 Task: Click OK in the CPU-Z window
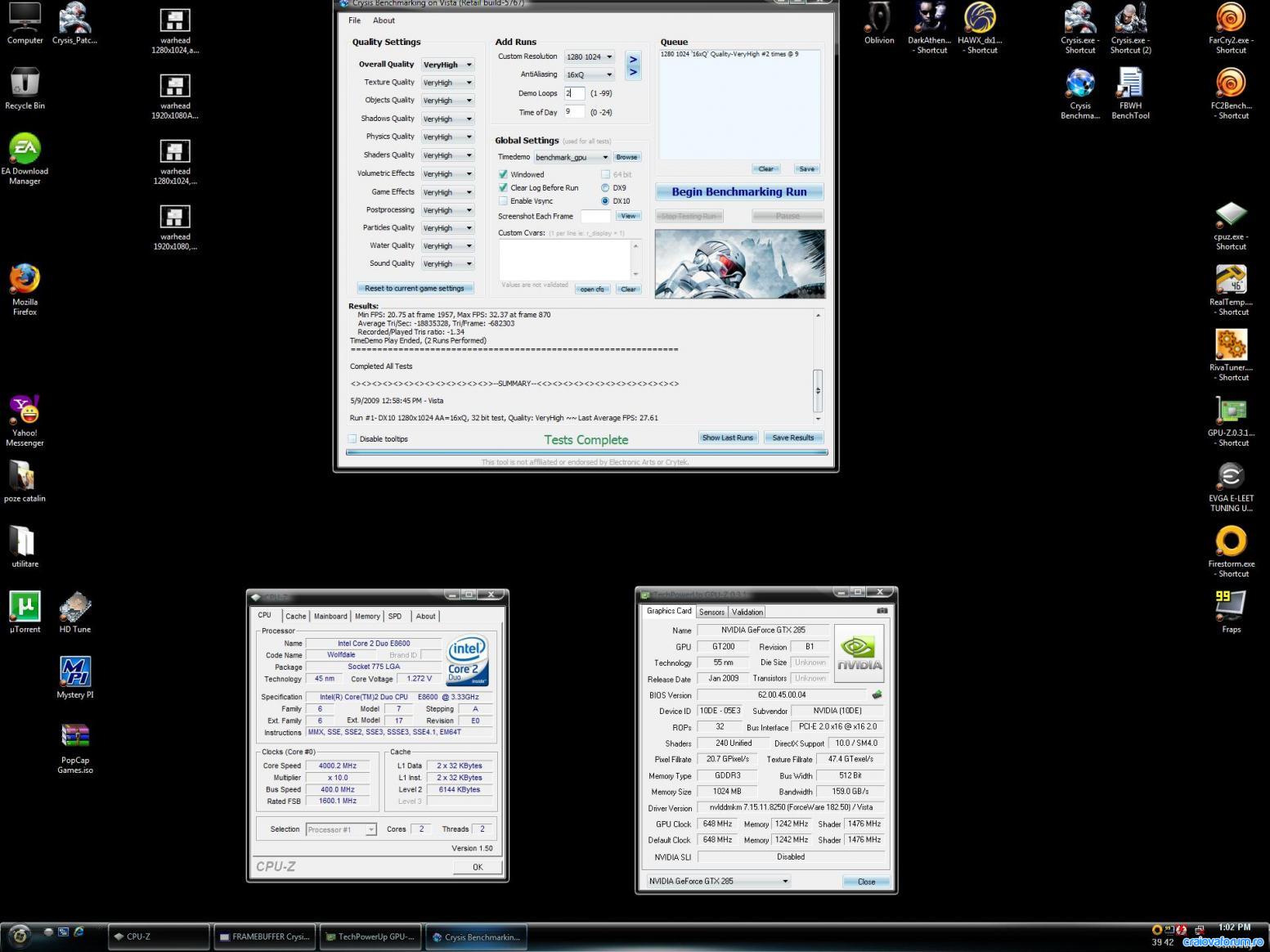click(478, 867)
